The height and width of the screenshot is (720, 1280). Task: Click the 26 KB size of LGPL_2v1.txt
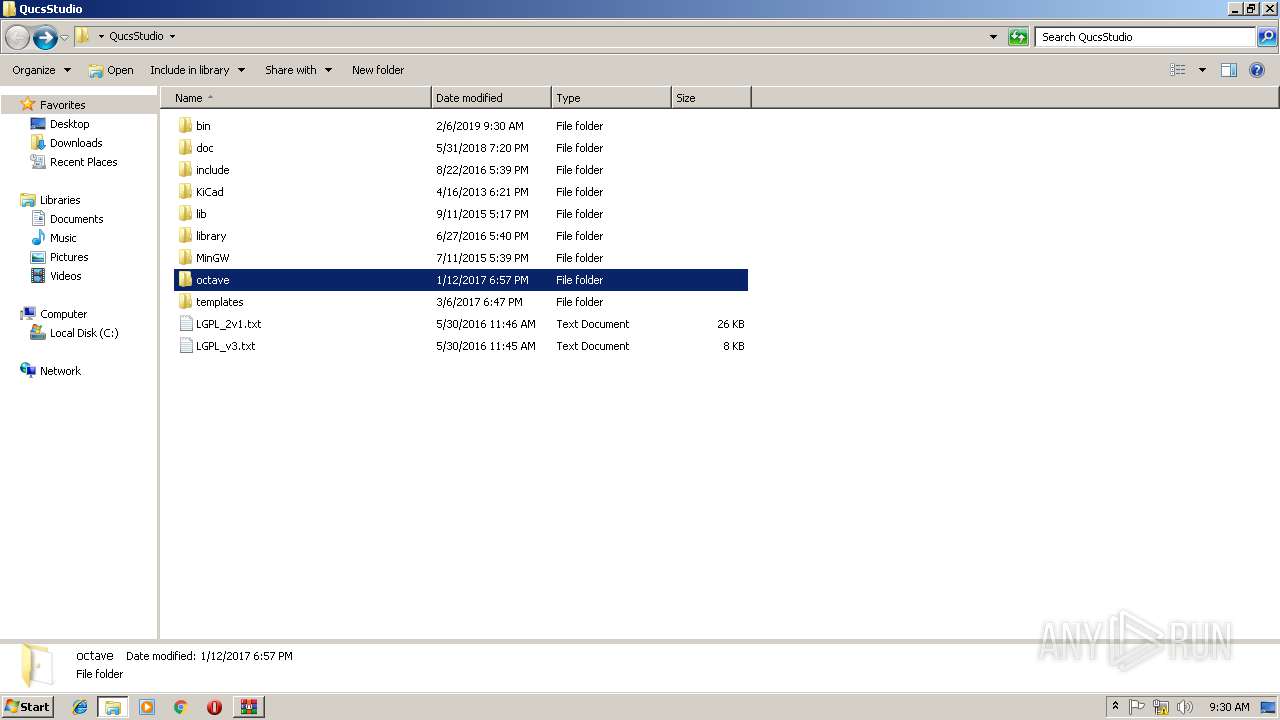point(731,324)
